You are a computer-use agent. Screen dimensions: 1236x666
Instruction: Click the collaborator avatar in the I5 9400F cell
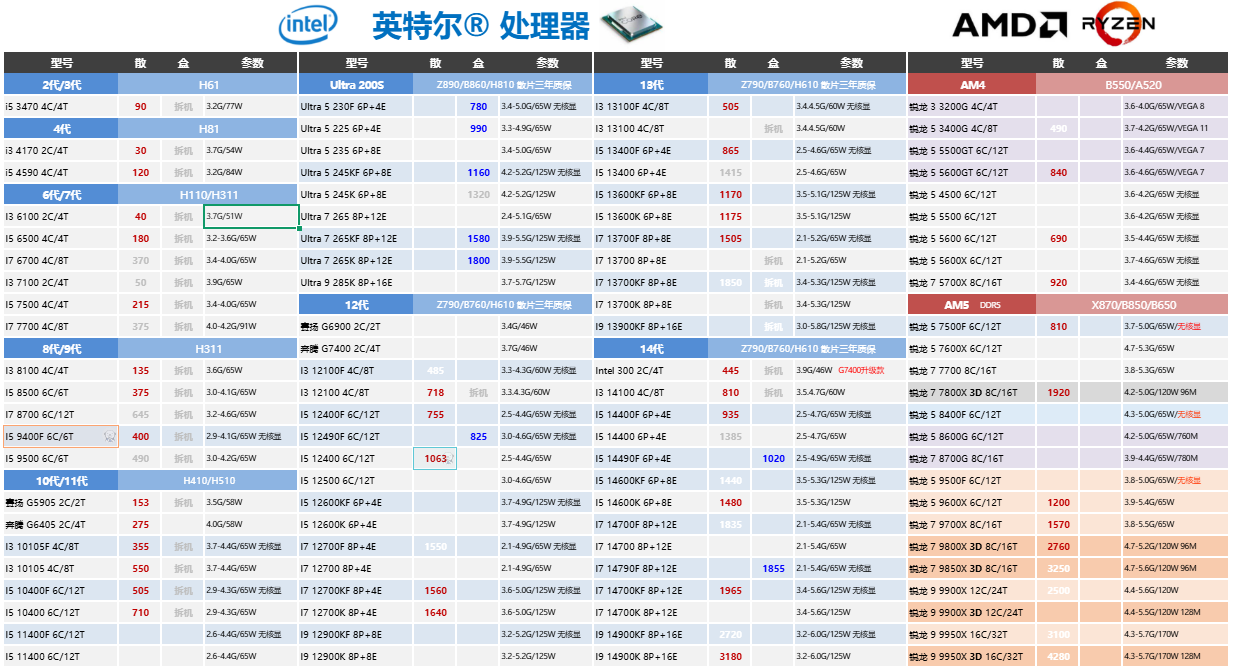click(108, 437)
